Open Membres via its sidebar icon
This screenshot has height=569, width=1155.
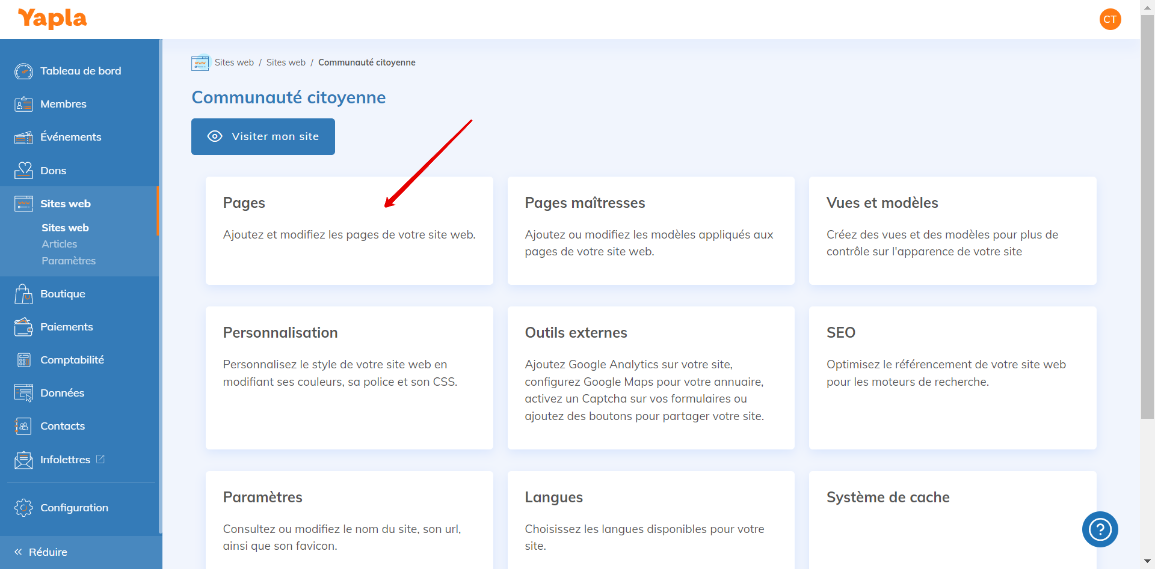(x=24, y=104)
